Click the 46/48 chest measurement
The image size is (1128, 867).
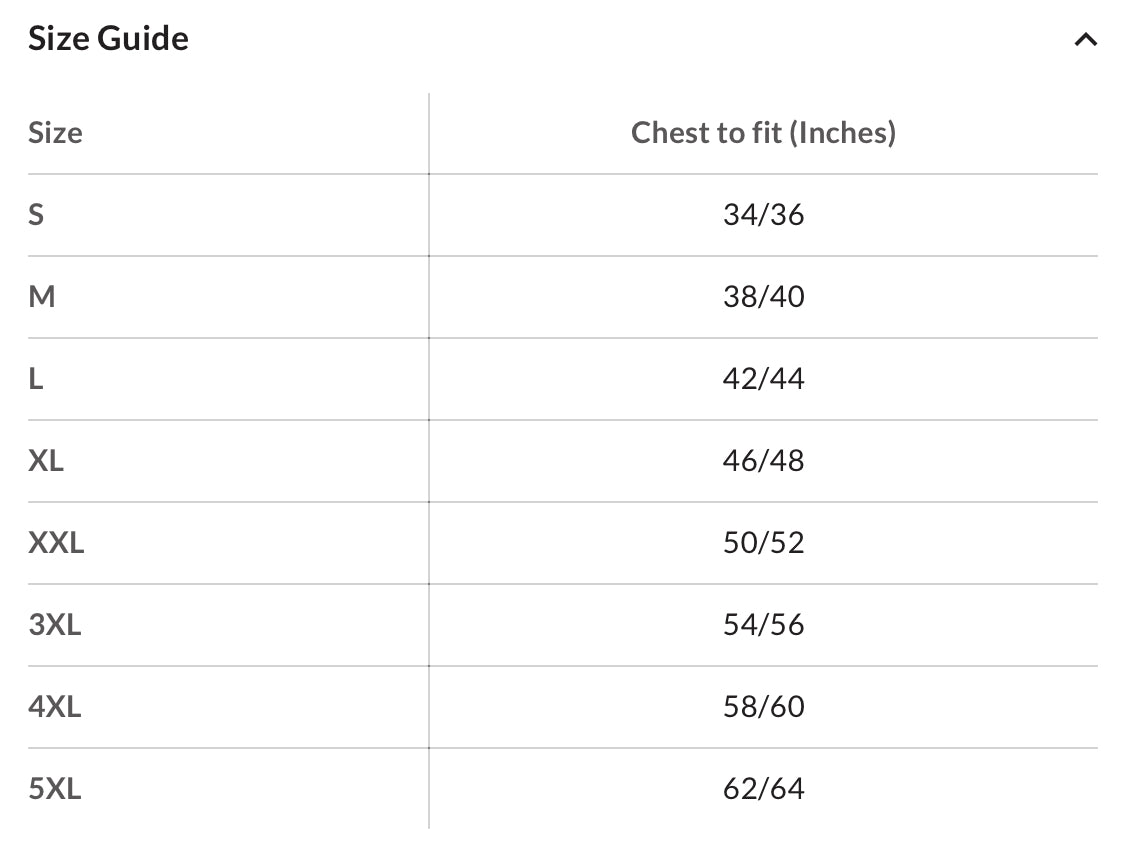(x=763, y=461)
